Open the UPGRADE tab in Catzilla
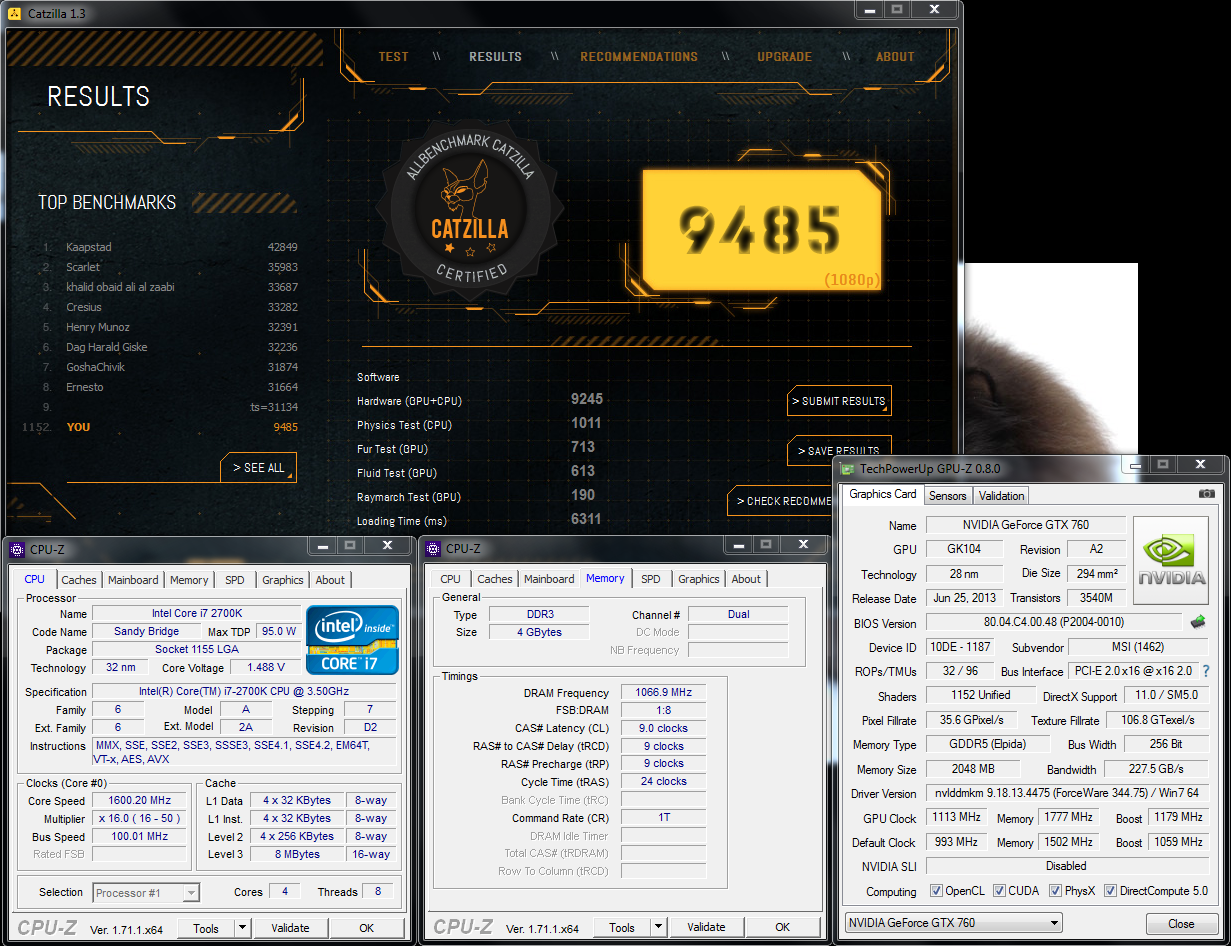Screen dimensions: 1231x946 point(784,57)
